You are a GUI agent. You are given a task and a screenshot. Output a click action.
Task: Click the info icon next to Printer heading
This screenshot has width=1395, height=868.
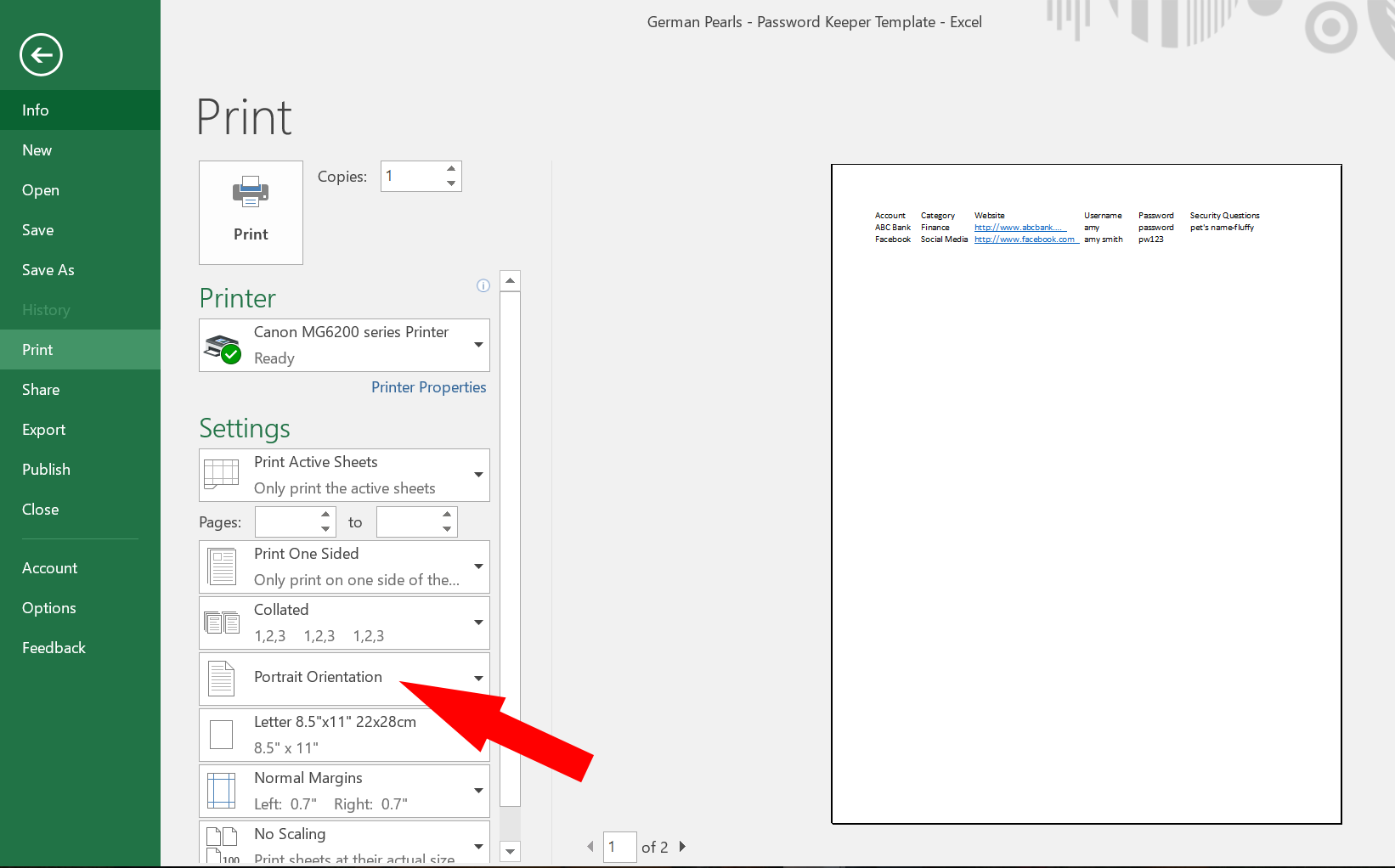(483, 285)
